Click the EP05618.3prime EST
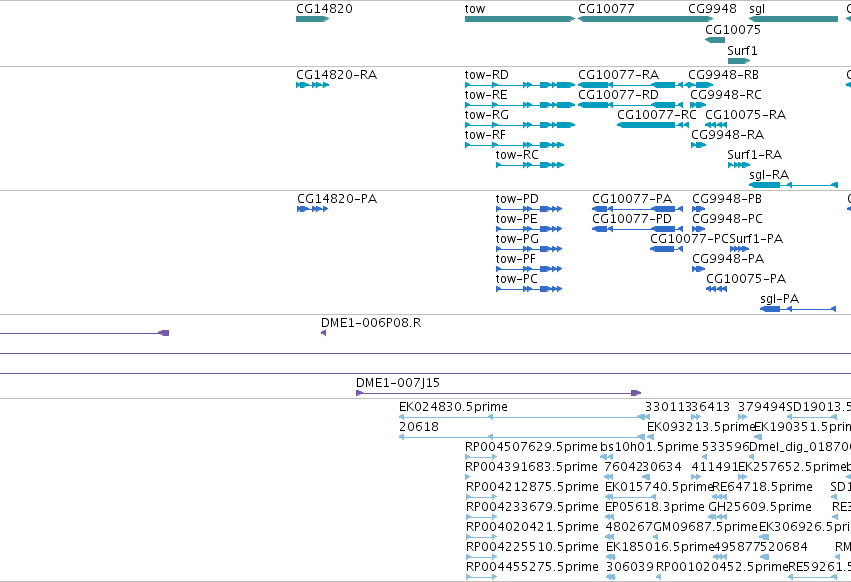Viewport: 851px width, 582px height. click(610, 517)
